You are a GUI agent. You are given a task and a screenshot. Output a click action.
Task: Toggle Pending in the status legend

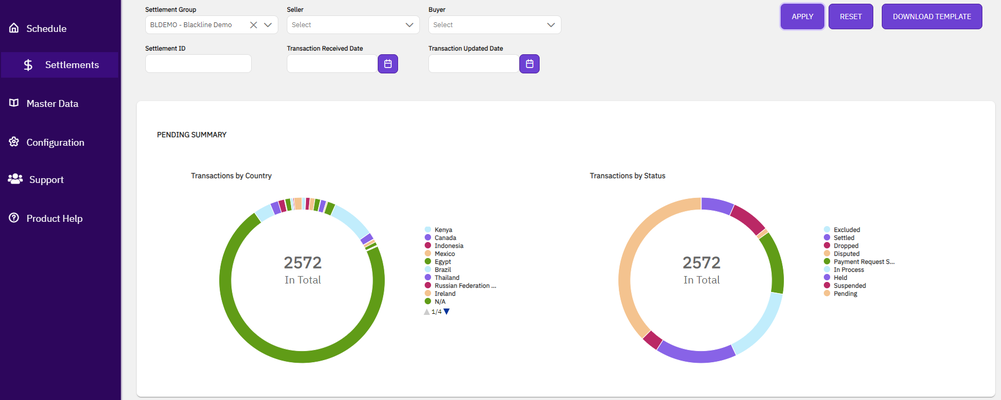tap(845, 293)
